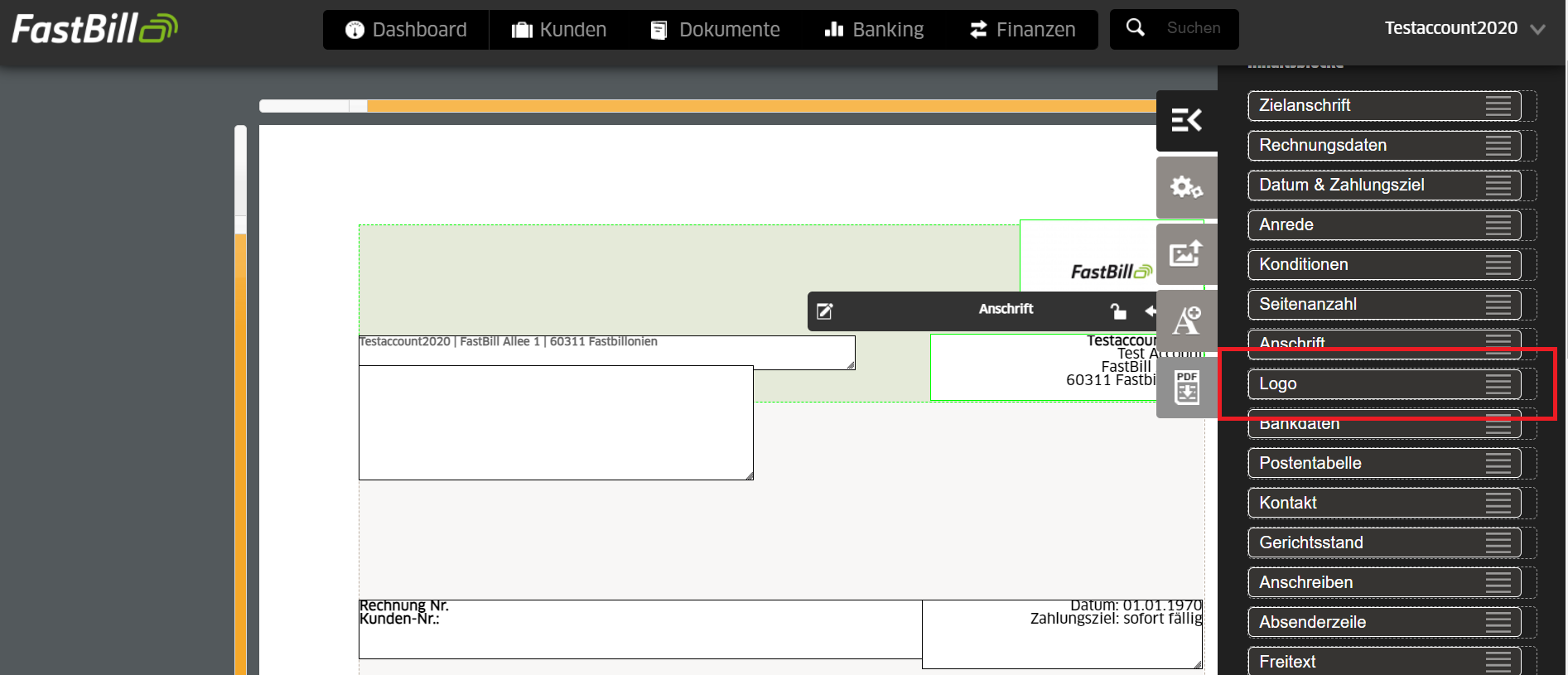Click the horizontal orange scrollbar
1568x675 pixels.
coord(761,106)
